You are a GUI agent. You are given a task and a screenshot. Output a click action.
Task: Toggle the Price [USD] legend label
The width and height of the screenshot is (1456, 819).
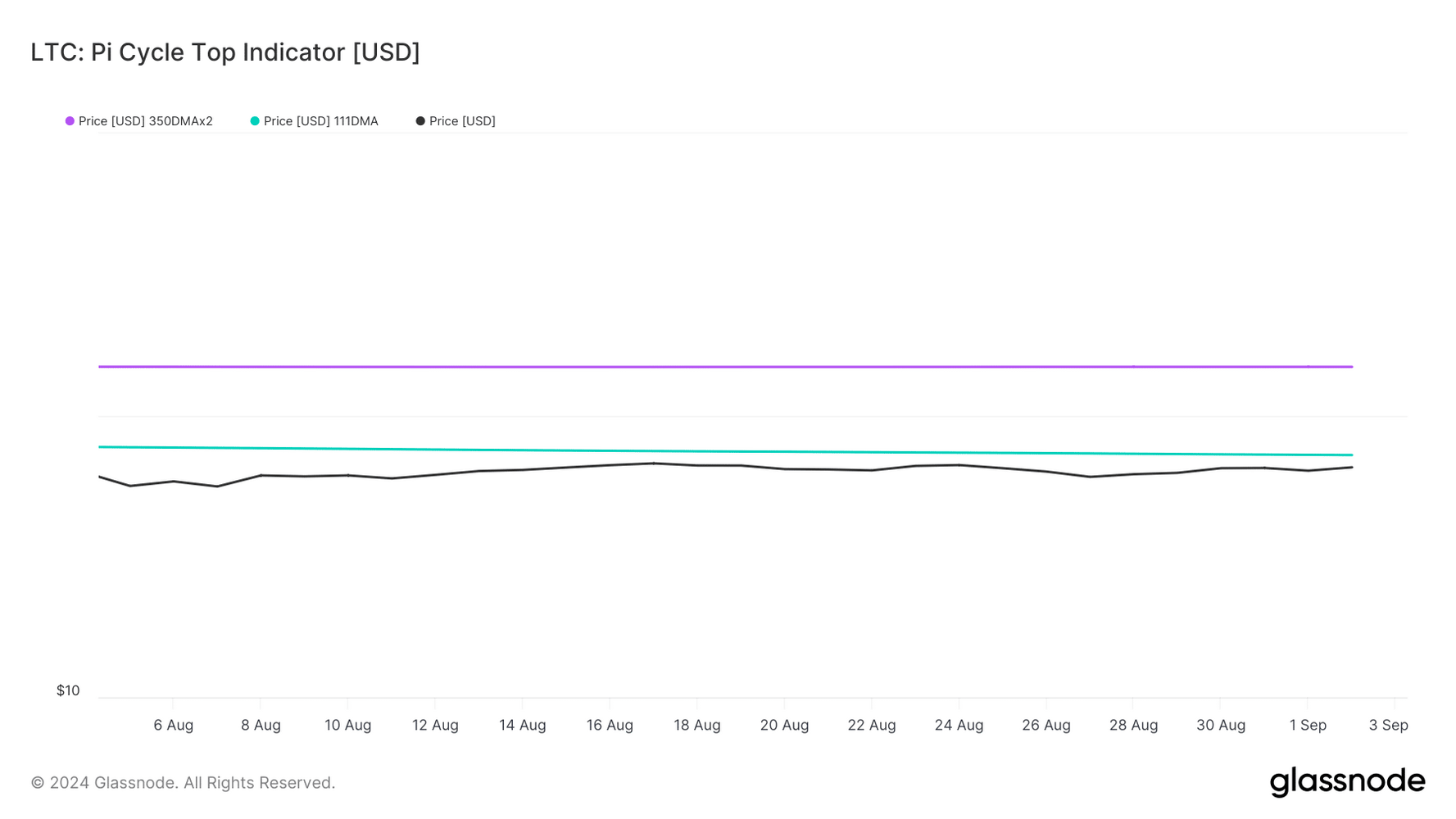(462, 121)
